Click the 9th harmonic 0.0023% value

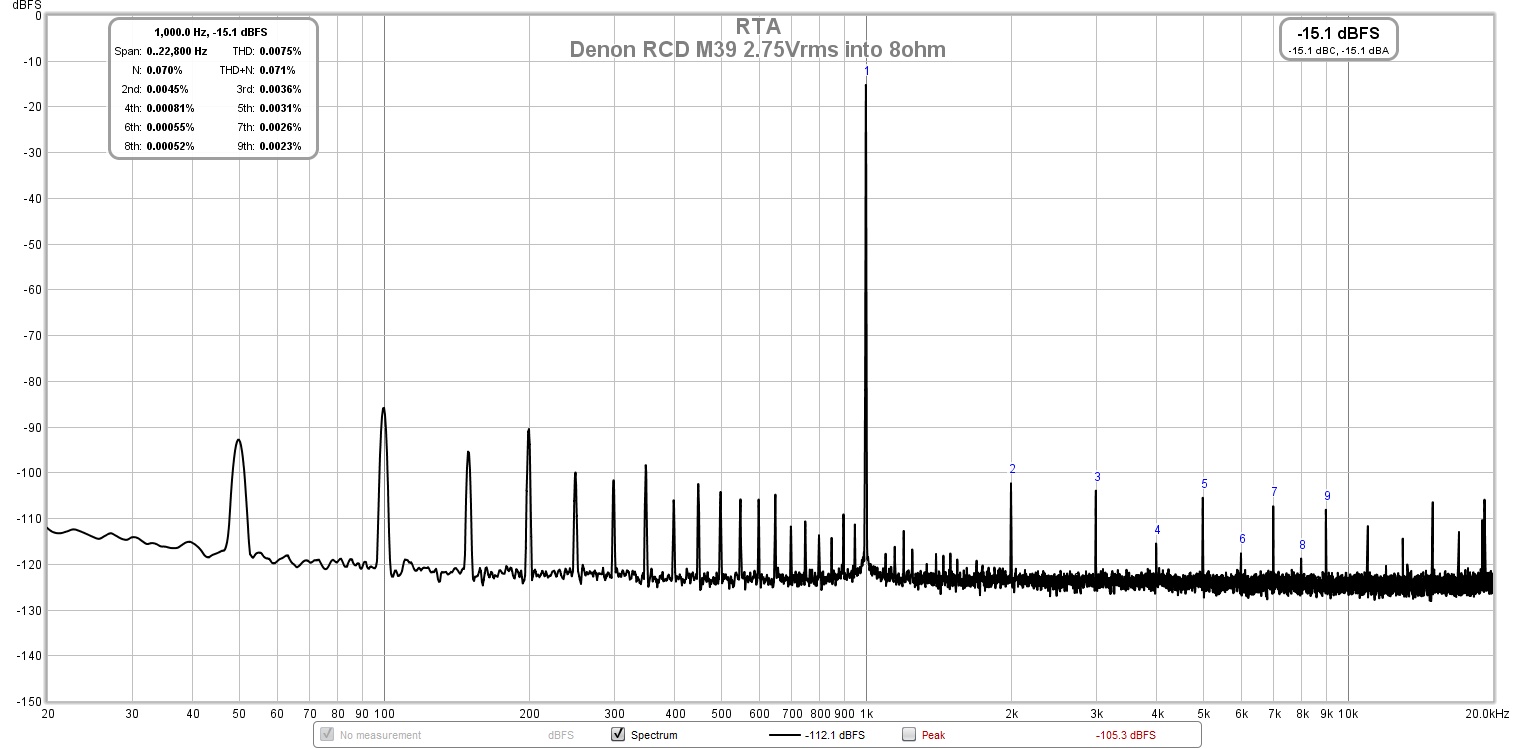280,146
